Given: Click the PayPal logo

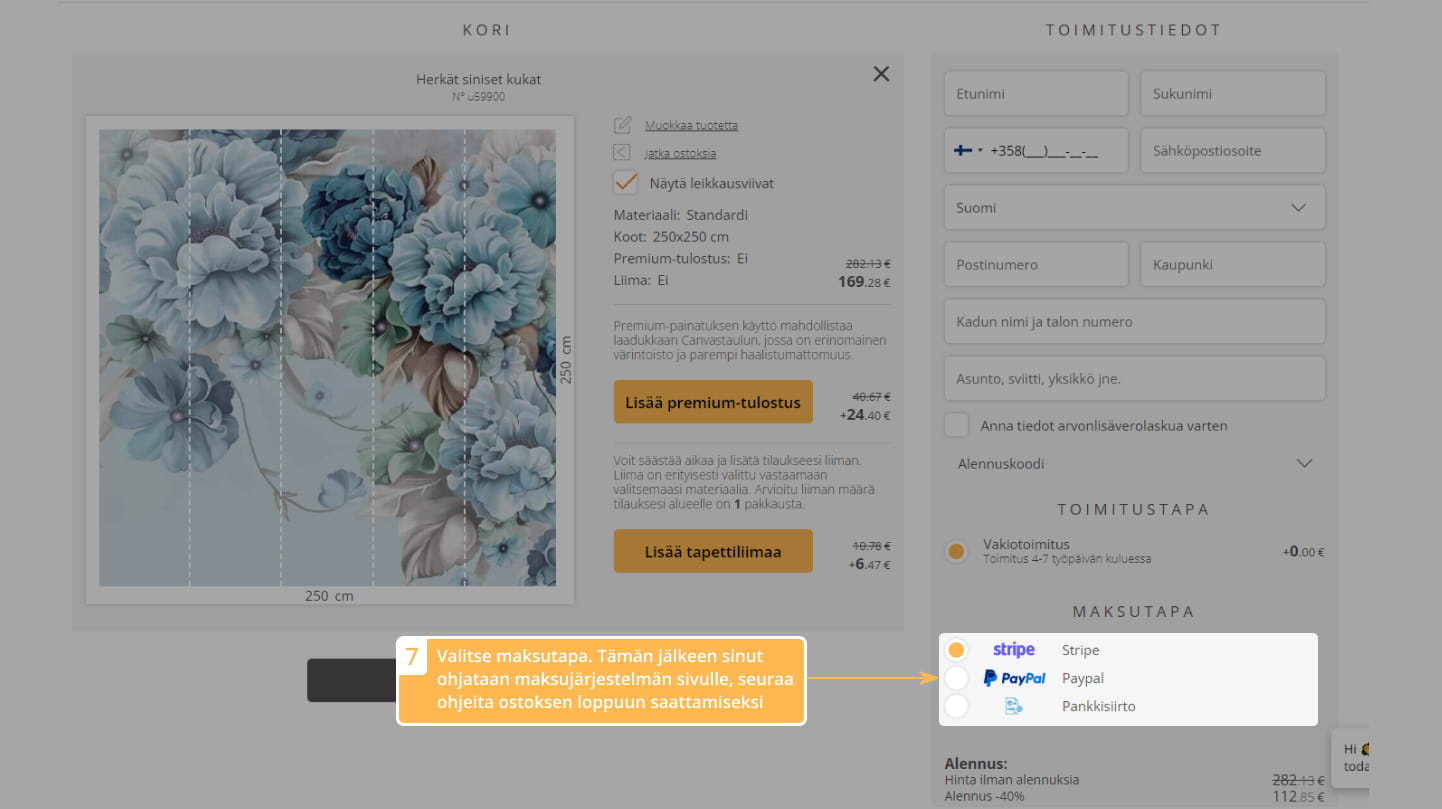Looking at the screenshot, I should [x=1014, y=678].
